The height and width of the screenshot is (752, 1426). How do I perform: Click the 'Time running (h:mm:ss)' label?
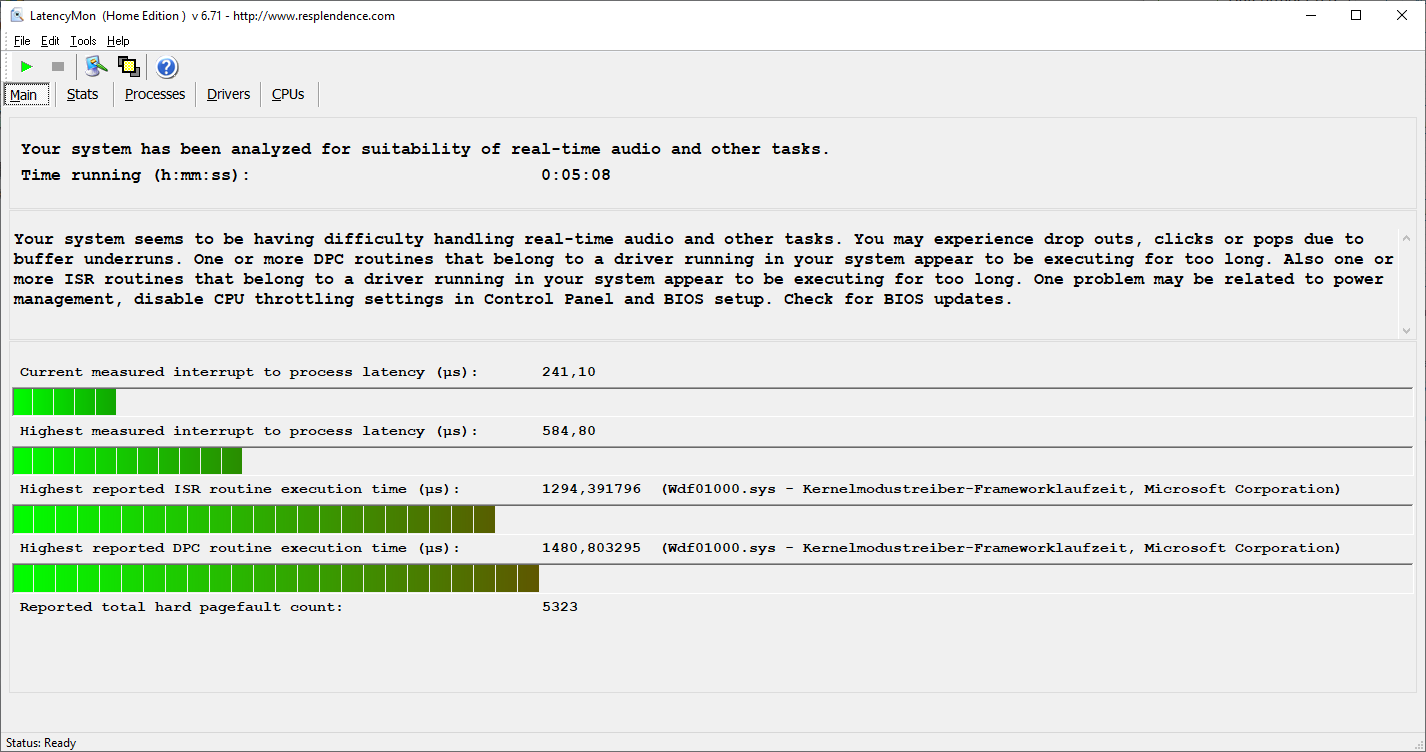pos(135,175)
